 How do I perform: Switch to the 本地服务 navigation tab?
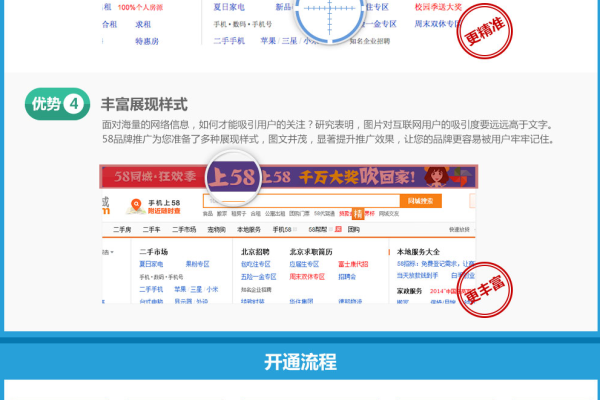pyautogui.click(x=249, y=230)
